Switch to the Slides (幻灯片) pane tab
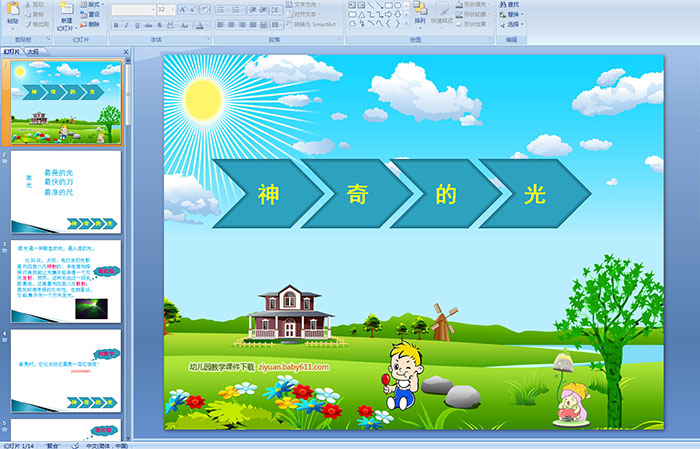 point(11,50)
